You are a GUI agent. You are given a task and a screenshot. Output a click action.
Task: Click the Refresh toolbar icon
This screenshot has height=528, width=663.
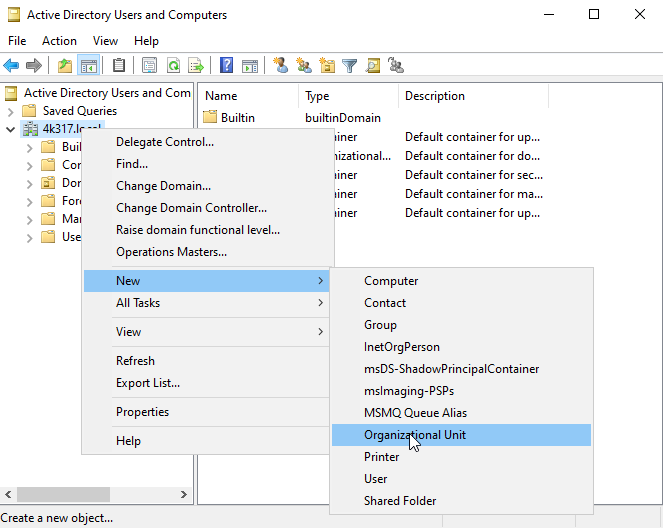coord(173,66)
